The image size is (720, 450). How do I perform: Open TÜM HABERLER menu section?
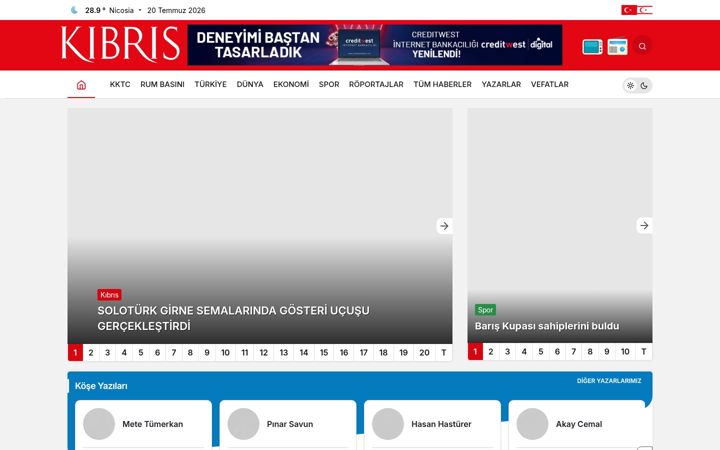pos(442,84)
